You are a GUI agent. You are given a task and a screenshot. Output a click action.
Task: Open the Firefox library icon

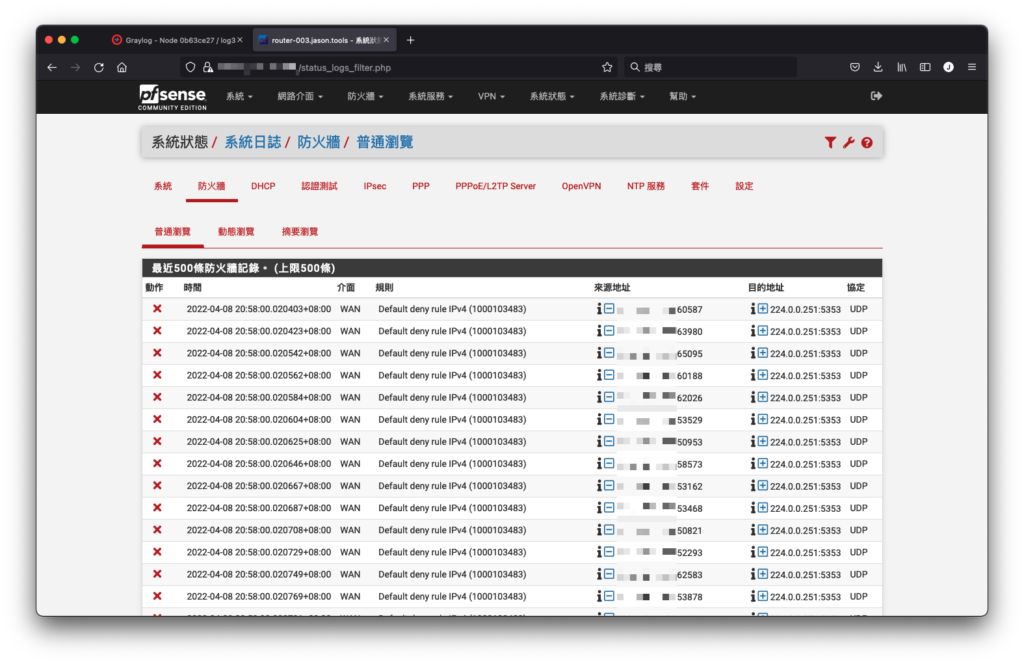901,67
